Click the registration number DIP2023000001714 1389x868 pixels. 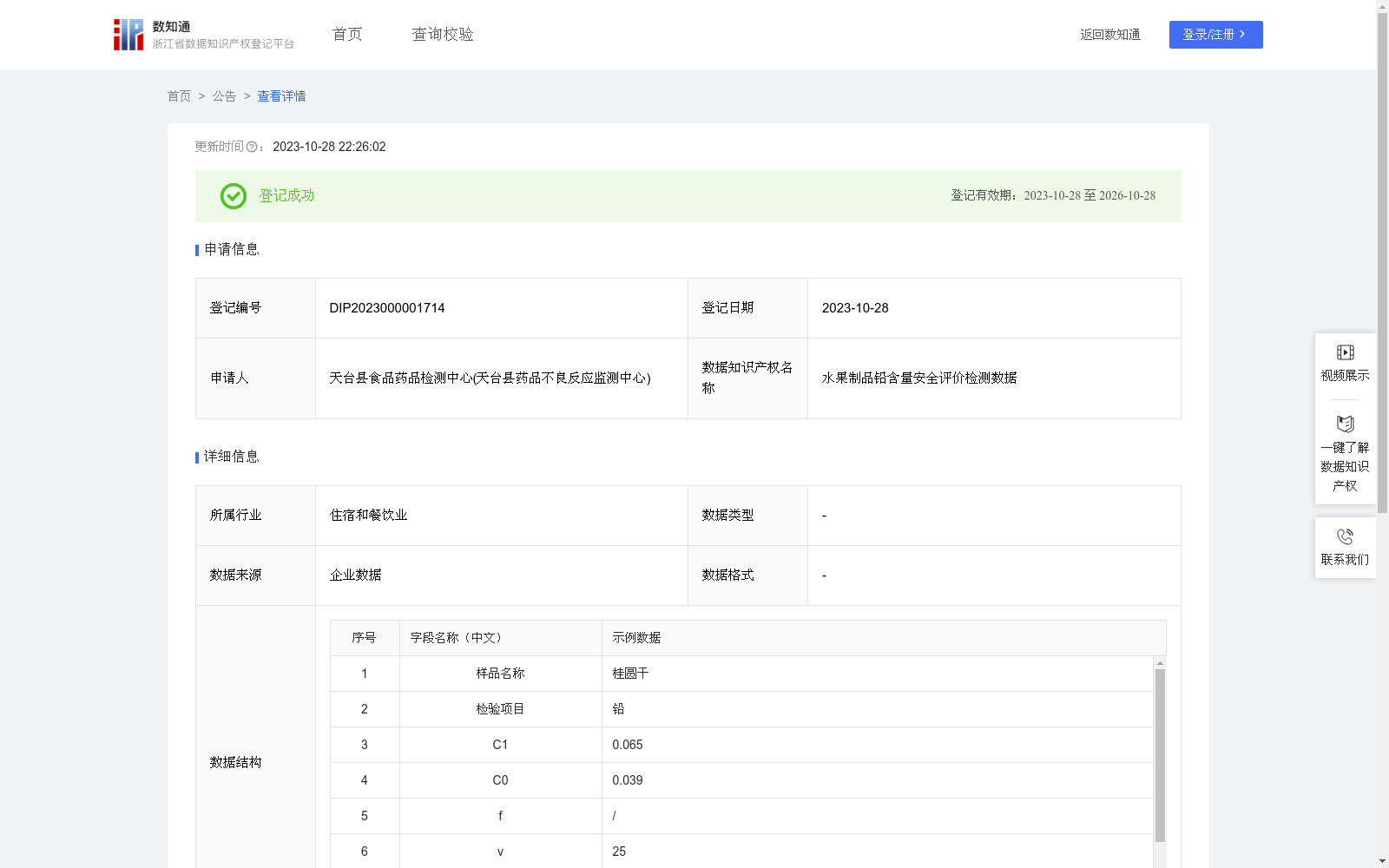[386, 307]
